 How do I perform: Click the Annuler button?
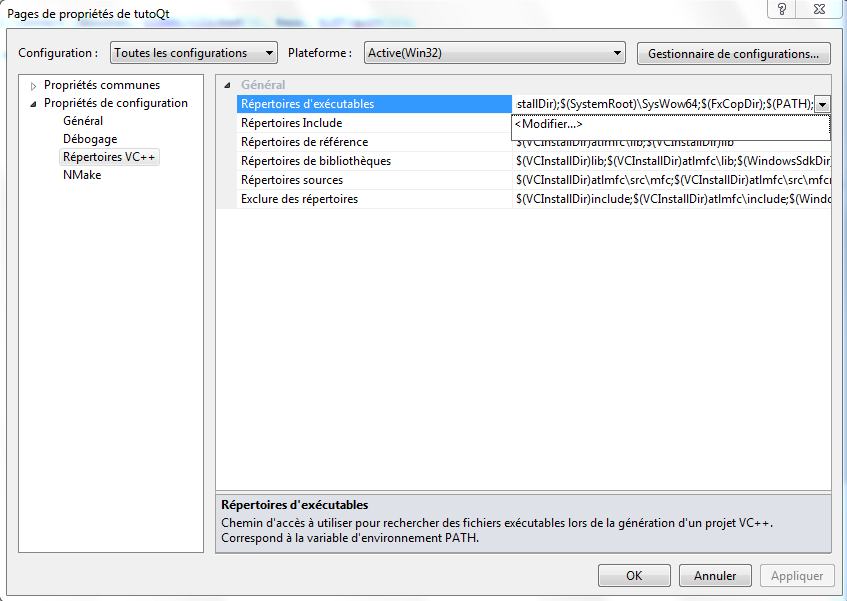pyautogui.click(x=715, y=576)
